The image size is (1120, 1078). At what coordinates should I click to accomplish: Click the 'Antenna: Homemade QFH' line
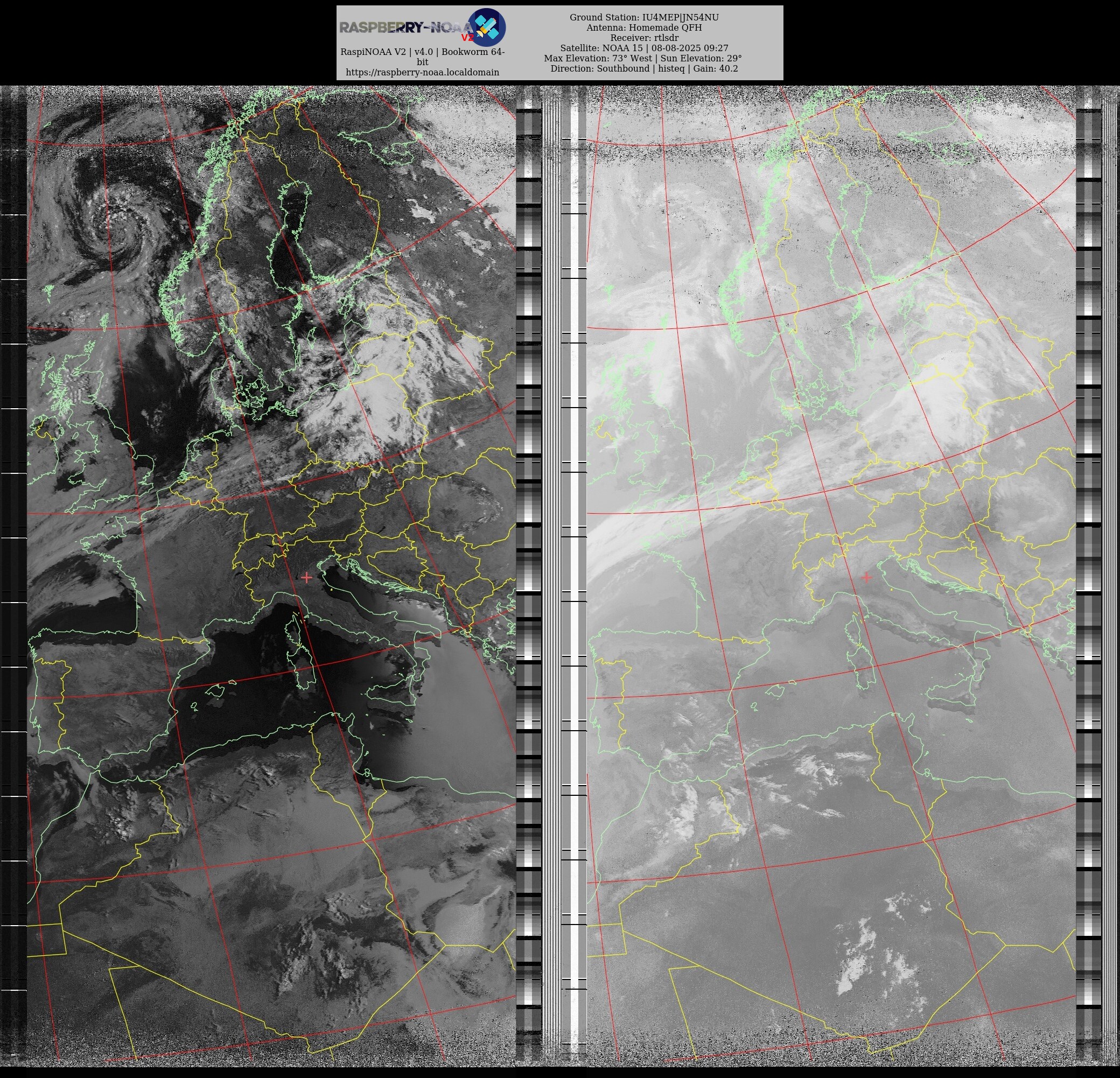point(644,27)
